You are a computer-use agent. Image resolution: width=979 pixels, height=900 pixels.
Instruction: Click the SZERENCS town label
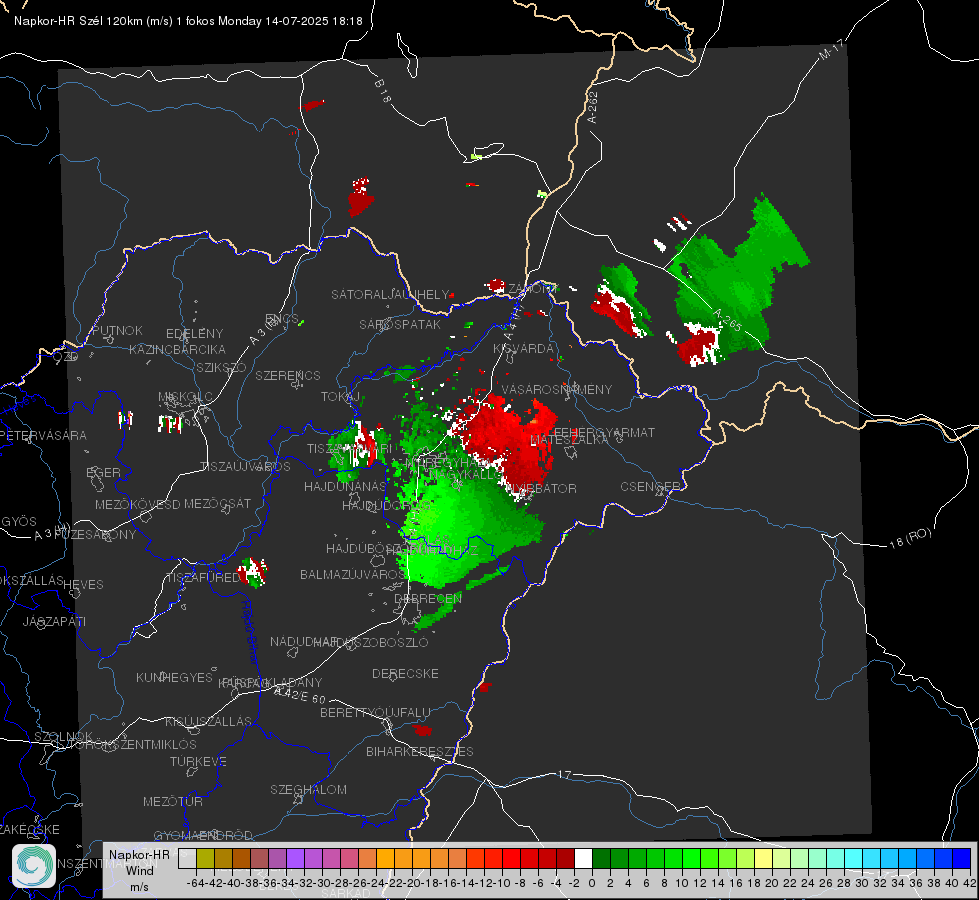288,375
